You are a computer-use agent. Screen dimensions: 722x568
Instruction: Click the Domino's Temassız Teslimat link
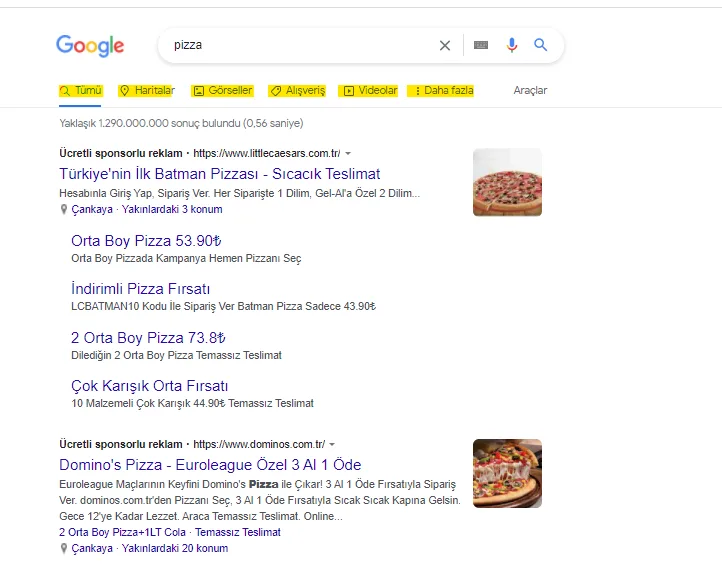tap(238, 533)
